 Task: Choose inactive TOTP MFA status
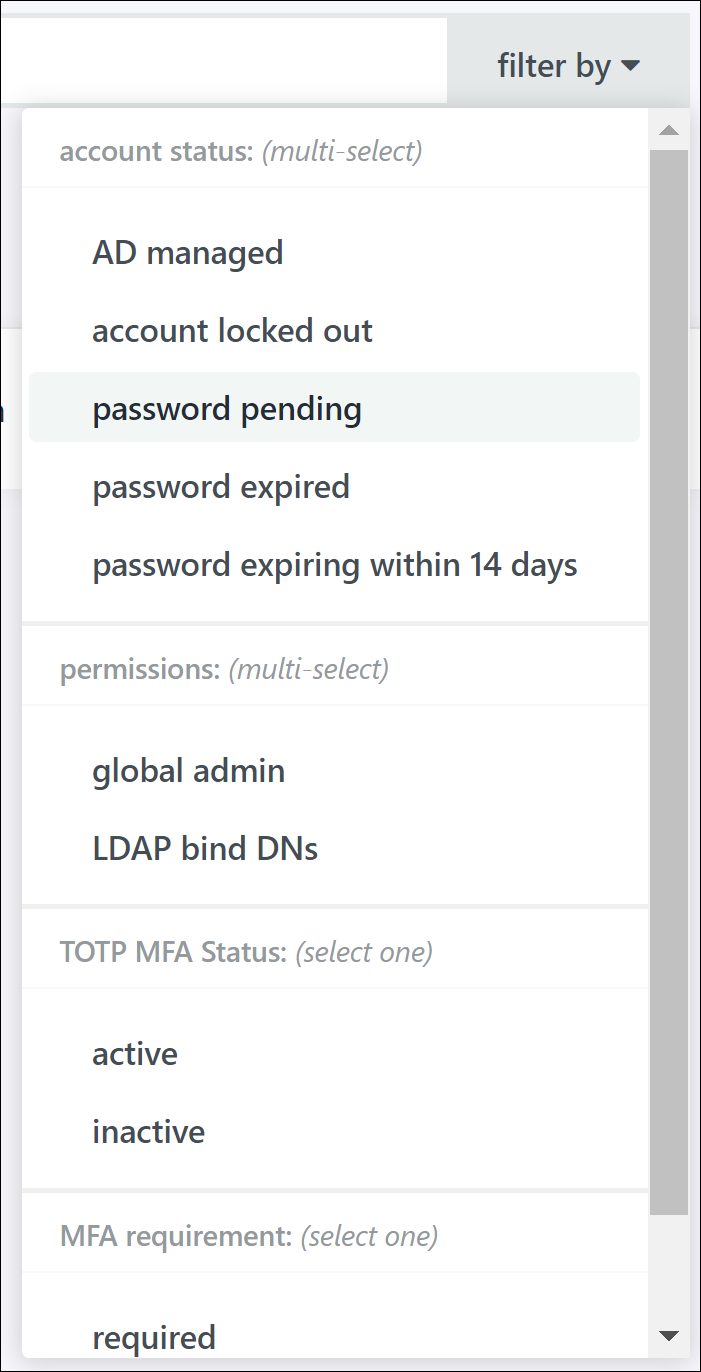pos(149,1132)
